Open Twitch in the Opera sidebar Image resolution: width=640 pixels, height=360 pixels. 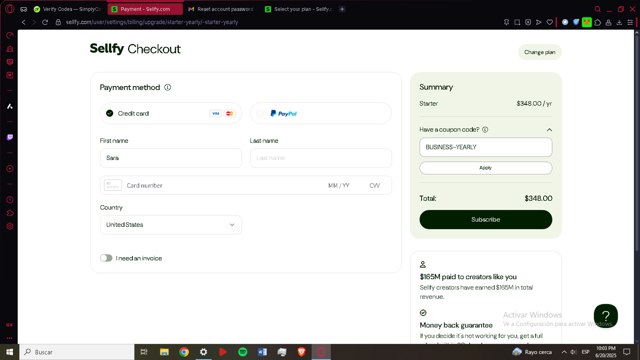click(10, 137)
